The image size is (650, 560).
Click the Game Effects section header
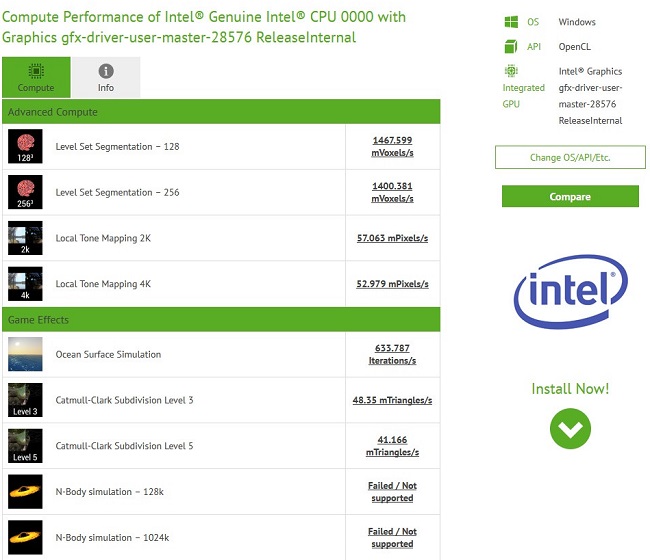[x=221, y=320]
